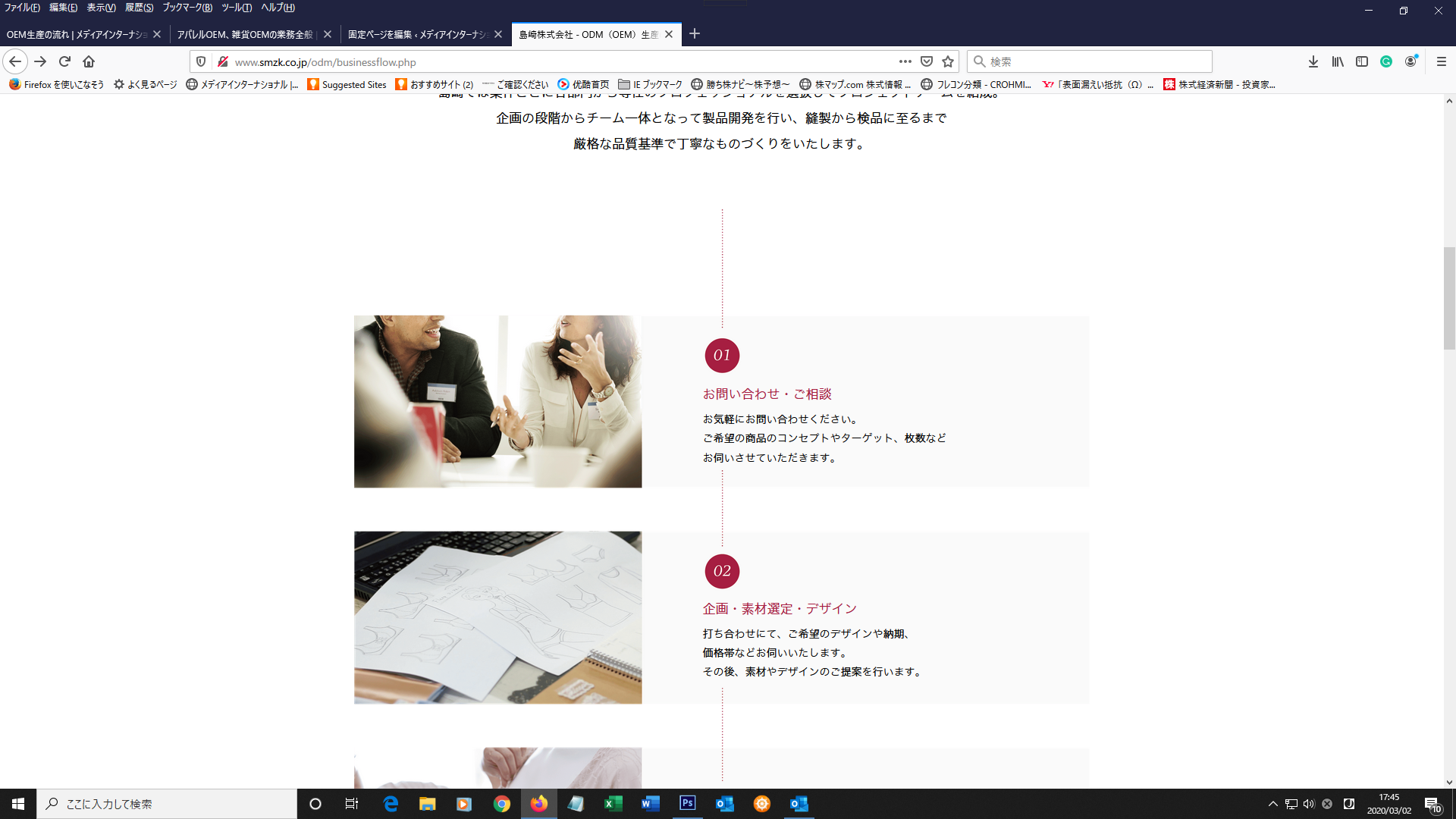Screen dimensions: 1456x819
Task: Save page to Pocket
Action: 927,61
